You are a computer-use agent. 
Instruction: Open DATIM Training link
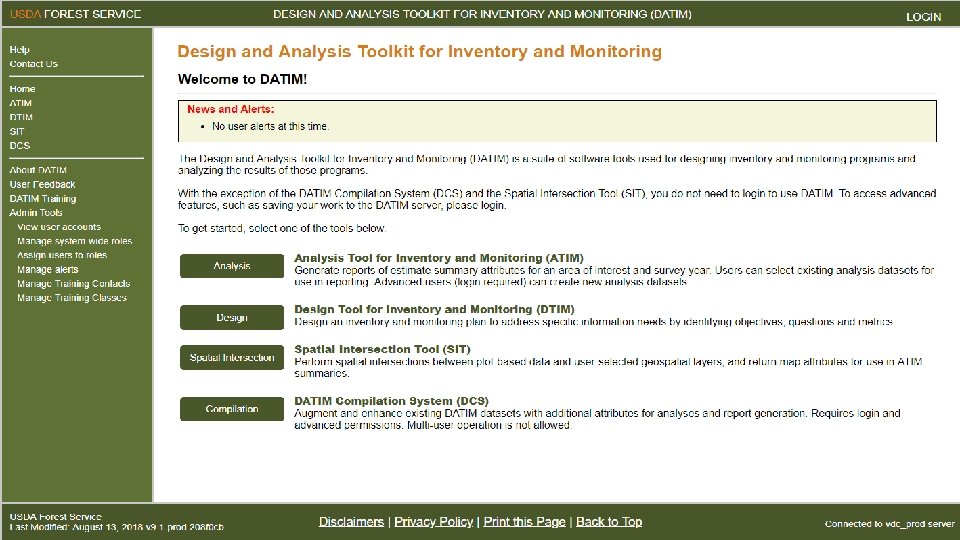[x=43, y=198]
